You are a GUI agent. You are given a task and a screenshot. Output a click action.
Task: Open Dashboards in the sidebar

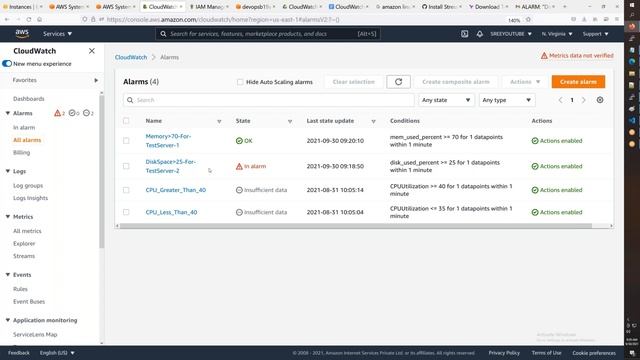(29, 99)
